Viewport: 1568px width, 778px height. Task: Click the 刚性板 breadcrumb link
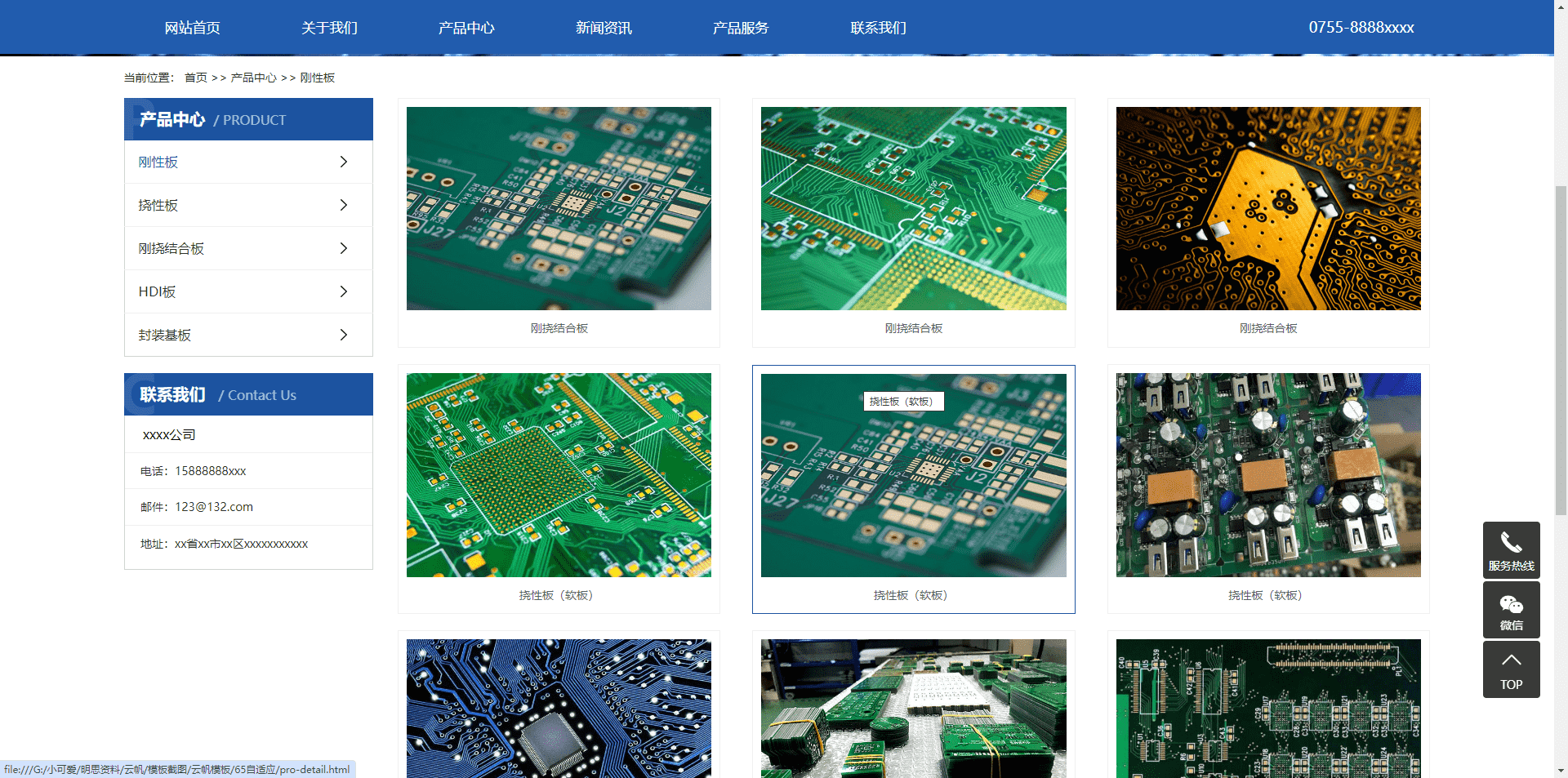(x=318, y=78)
